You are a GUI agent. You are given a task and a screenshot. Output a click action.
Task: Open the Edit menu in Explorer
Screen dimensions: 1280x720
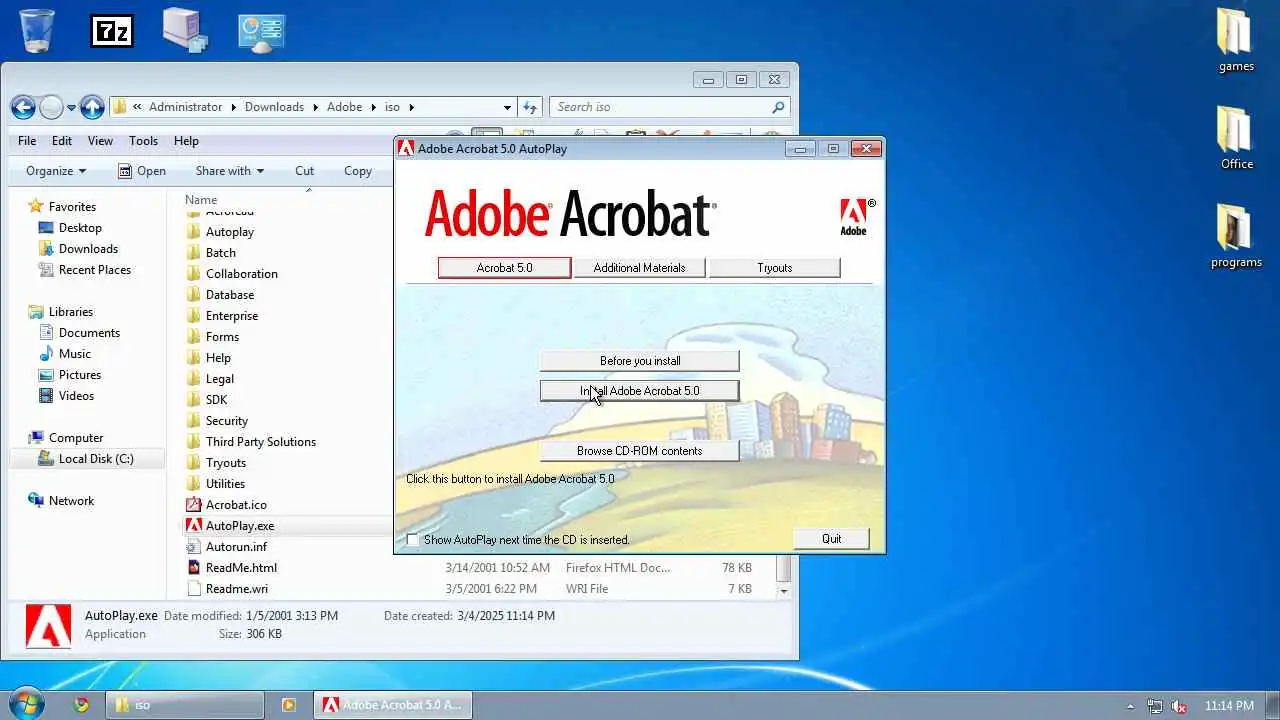pyautogui.click(x=62, y=141)
